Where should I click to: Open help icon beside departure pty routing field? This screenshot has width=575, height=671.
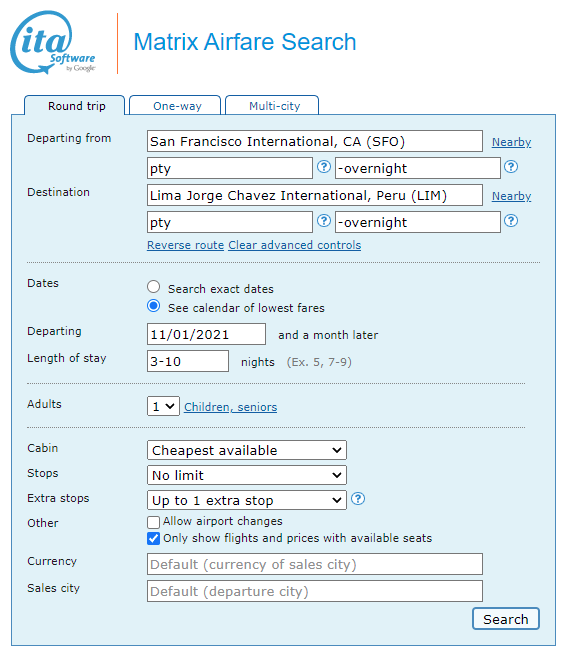[323, 167]
